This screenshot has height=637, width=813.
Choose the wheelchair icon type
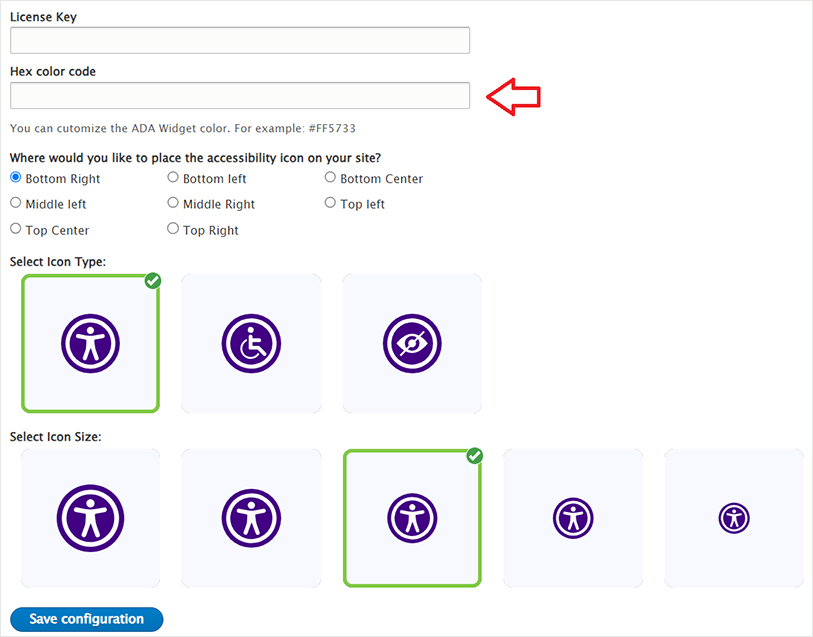pos(251,344)
